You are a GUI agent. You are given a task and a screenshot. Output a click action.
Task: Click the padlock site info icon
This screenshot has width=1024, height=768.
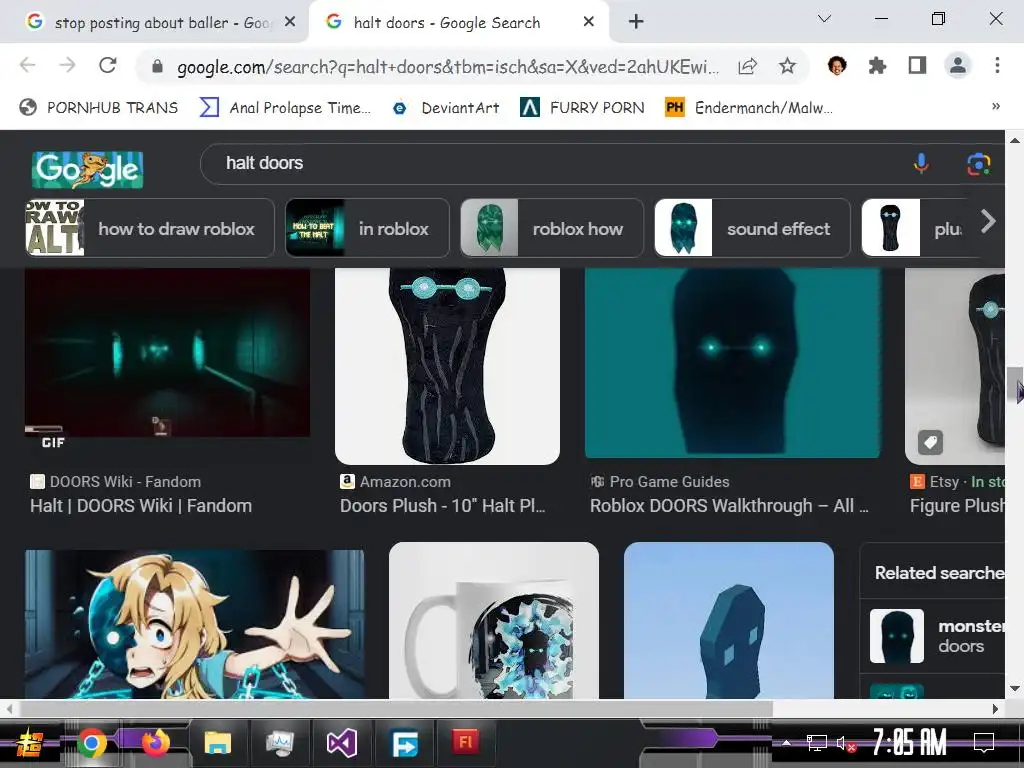point(157,67)
